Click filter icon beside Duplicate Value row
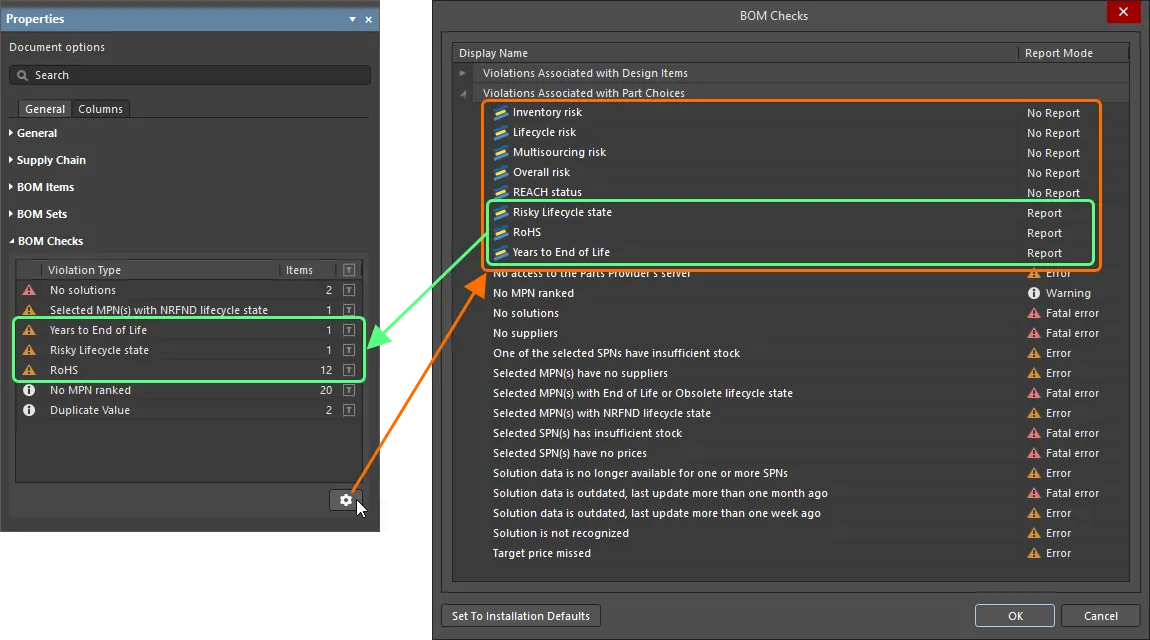Screen dimensions: 1150x640 [x=348, y=410]
